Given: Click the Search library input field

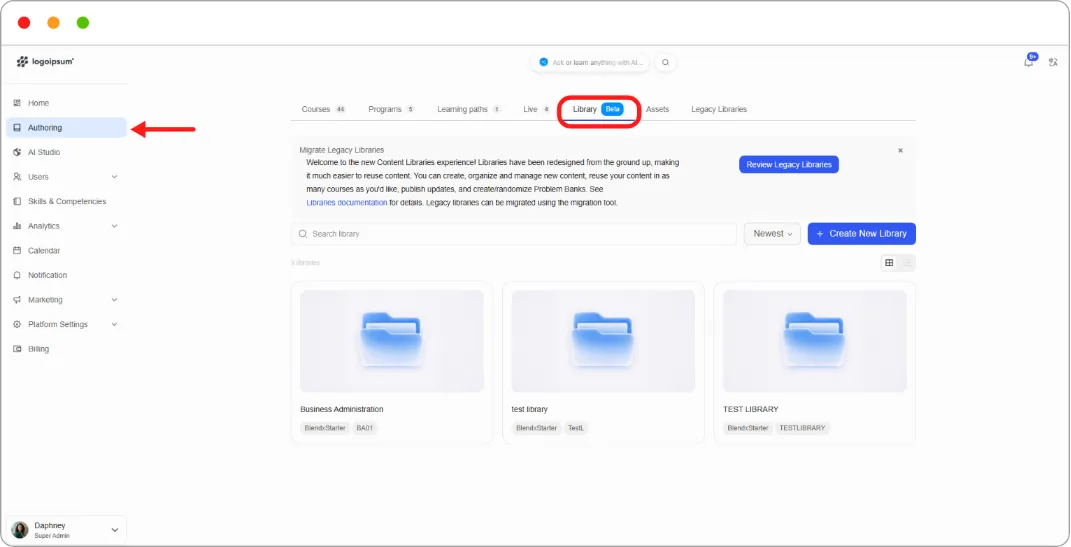Looking at the screenshot, I should [x=514, y=234].
